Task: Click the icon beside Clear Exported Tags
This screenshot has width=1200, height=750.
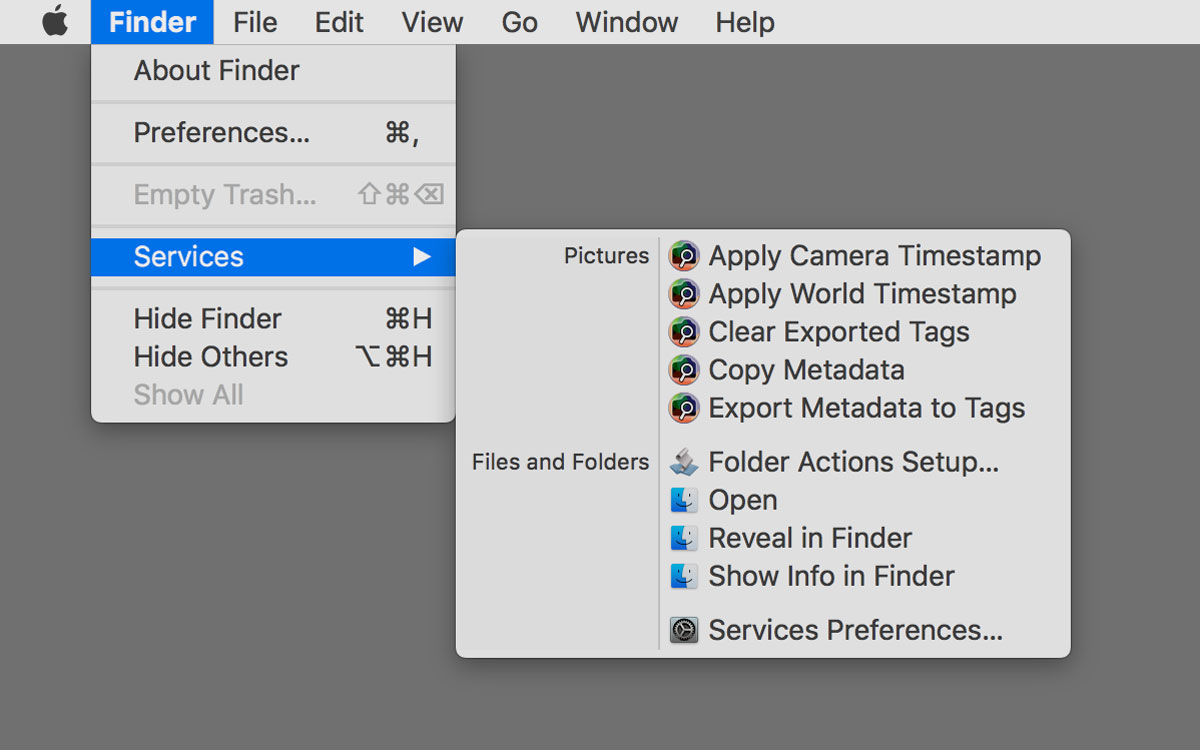Action: [x=684, y=332]
